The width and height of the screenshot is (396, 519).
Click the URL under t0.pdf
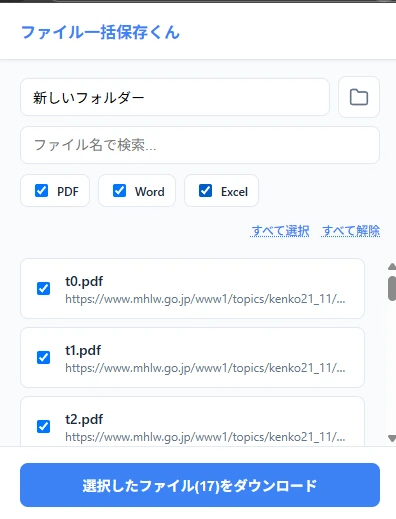pyautogui.click(x=205, y=299)
